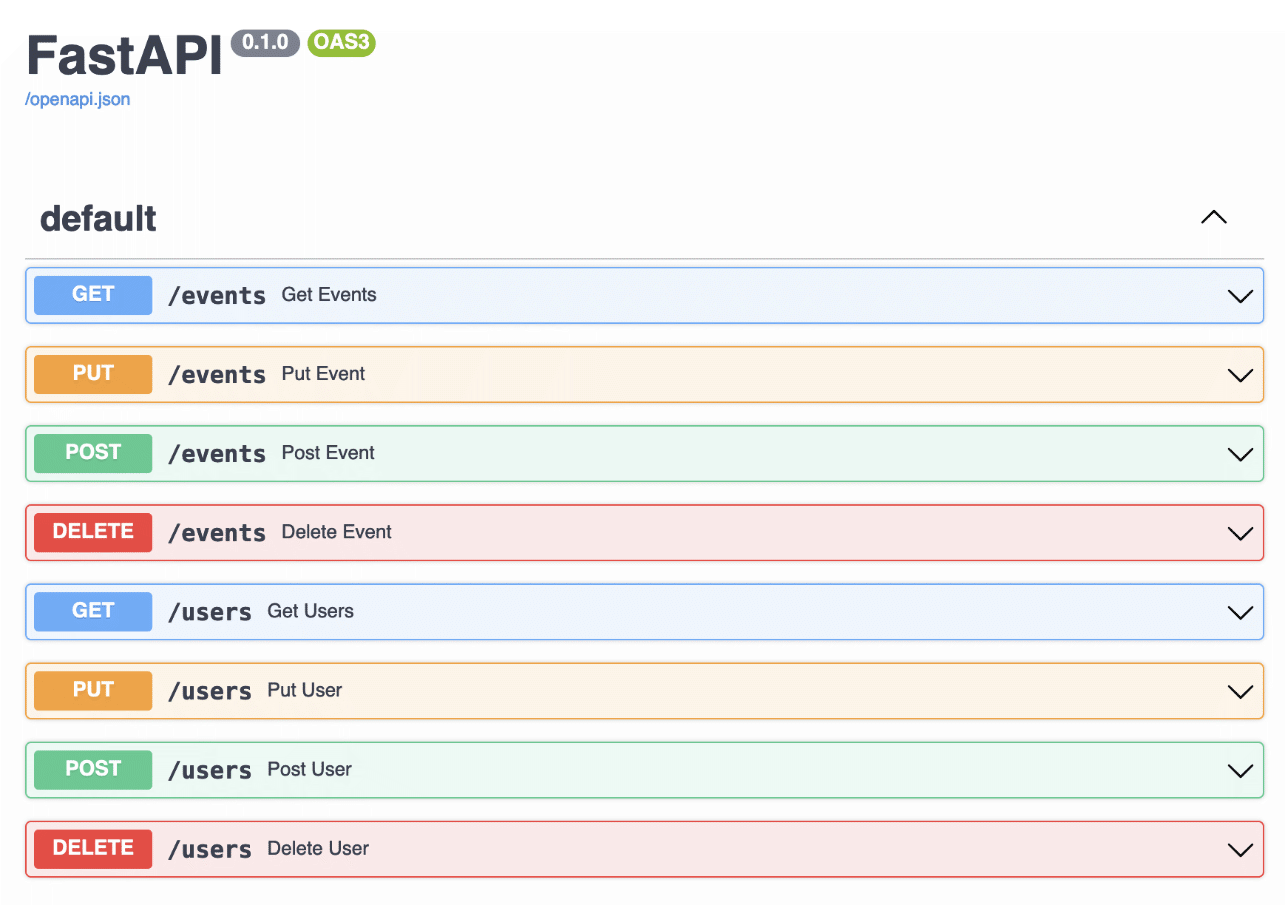Click the POST badge for /users
Viewport: 1285px width, 905px height.
tap(93, 769)
